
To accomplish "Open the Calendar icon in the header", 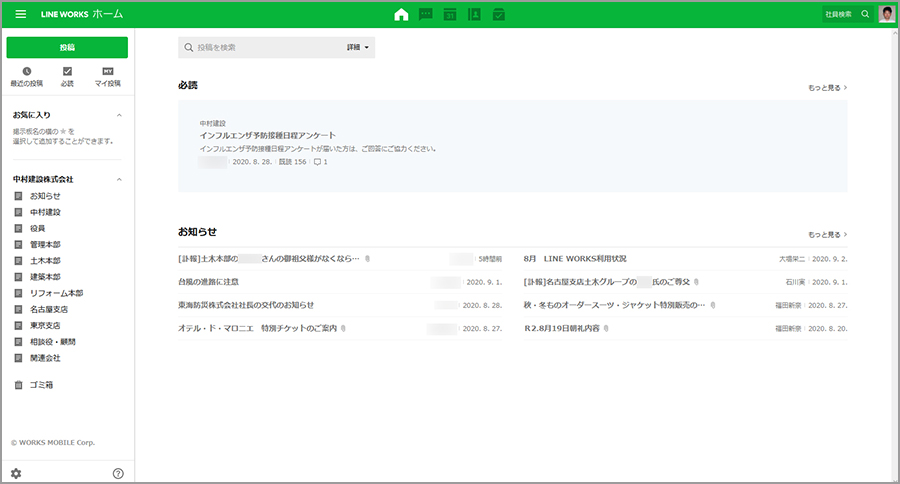I will [450, 14].
